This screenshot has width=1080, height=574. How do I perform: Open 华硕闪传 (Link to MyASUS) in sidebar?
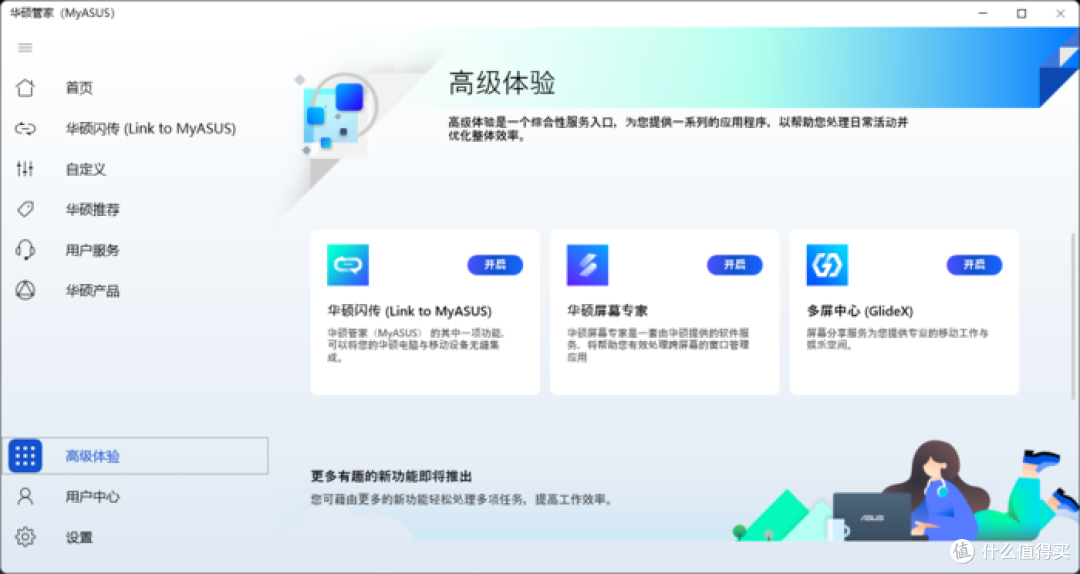pos(151,128)
